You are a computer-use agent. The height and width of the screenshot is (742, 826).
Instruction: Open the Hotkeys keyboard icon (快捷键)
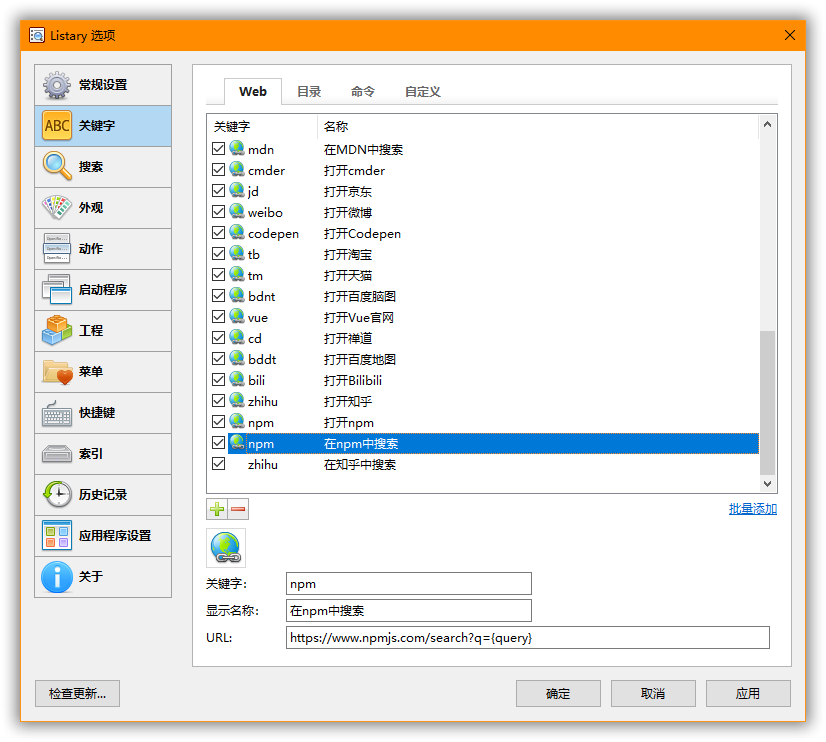click(57, 412)
